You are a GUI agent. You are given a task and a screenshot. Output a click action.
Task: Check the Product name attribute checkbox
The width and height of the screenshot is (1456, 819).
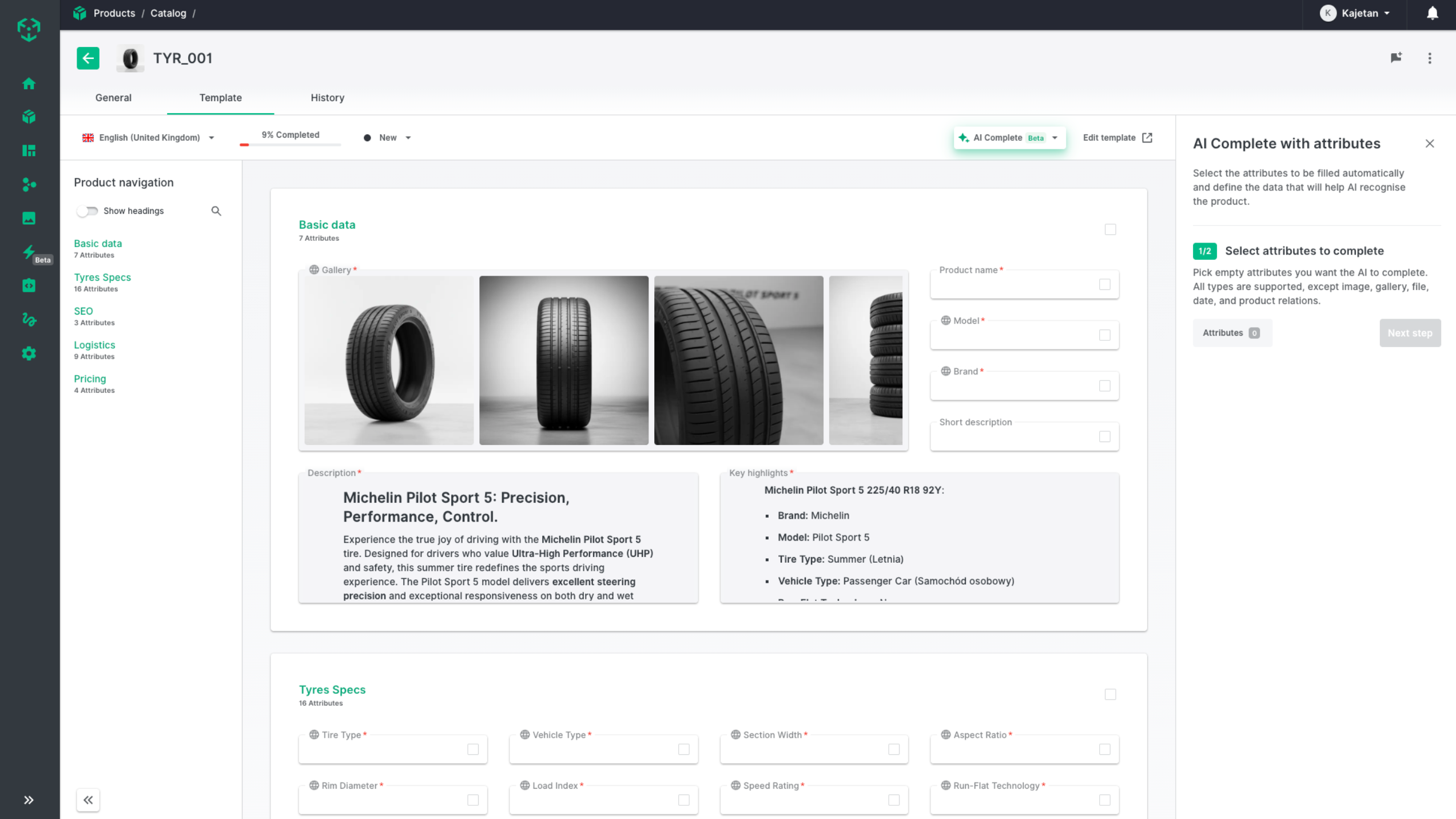1104,284
